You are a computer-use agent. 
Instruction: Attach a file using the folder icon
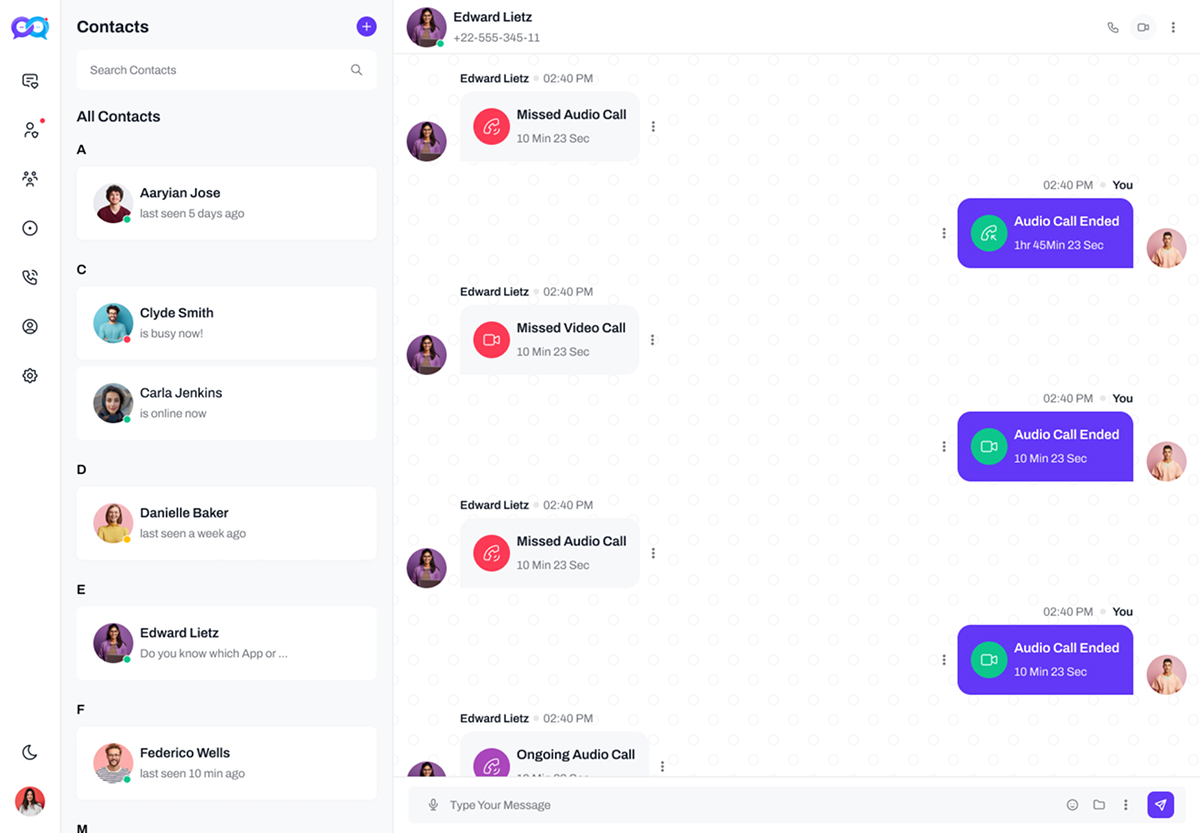coord(1099,805)
